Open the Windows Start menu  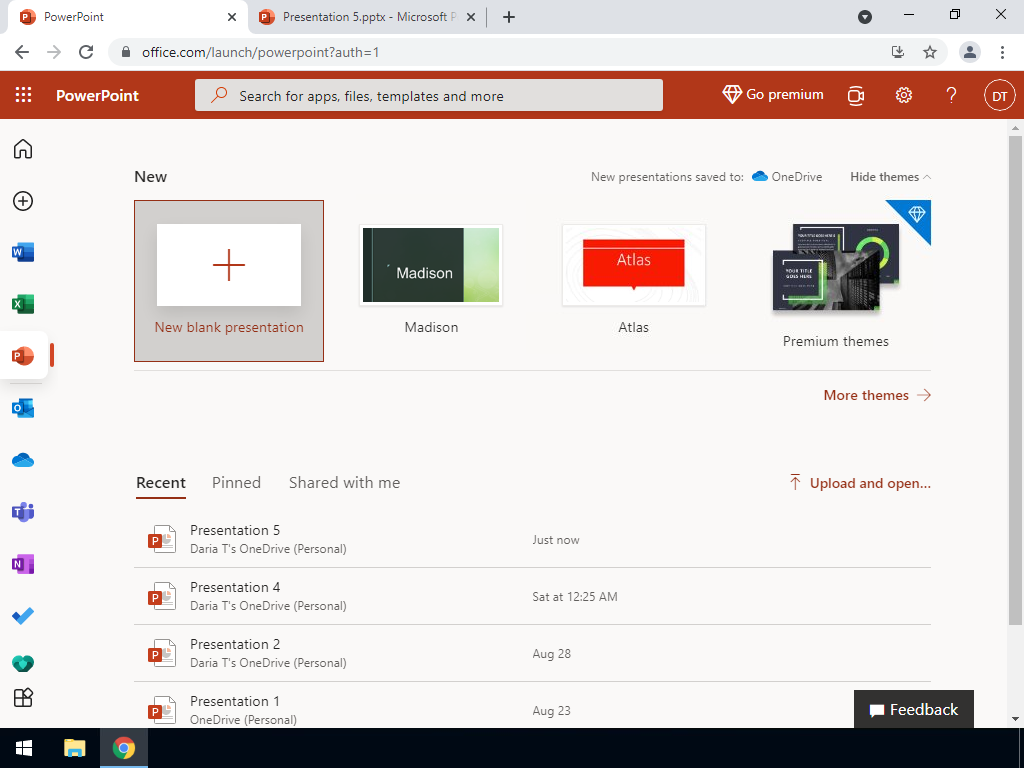(x=24, y=748)
